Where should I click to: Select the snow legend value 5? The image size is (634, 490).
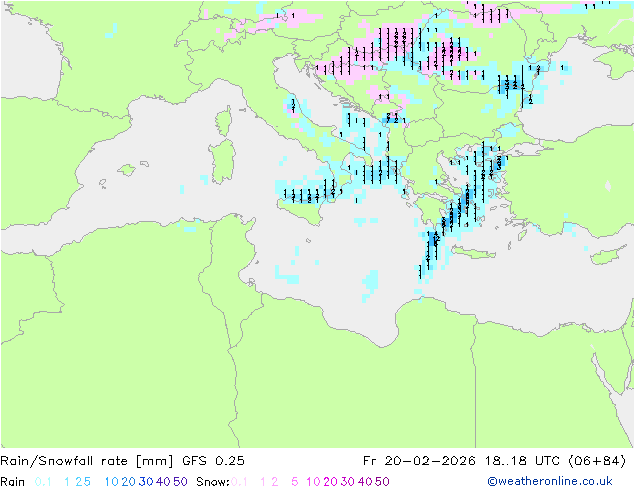[295, 482]
